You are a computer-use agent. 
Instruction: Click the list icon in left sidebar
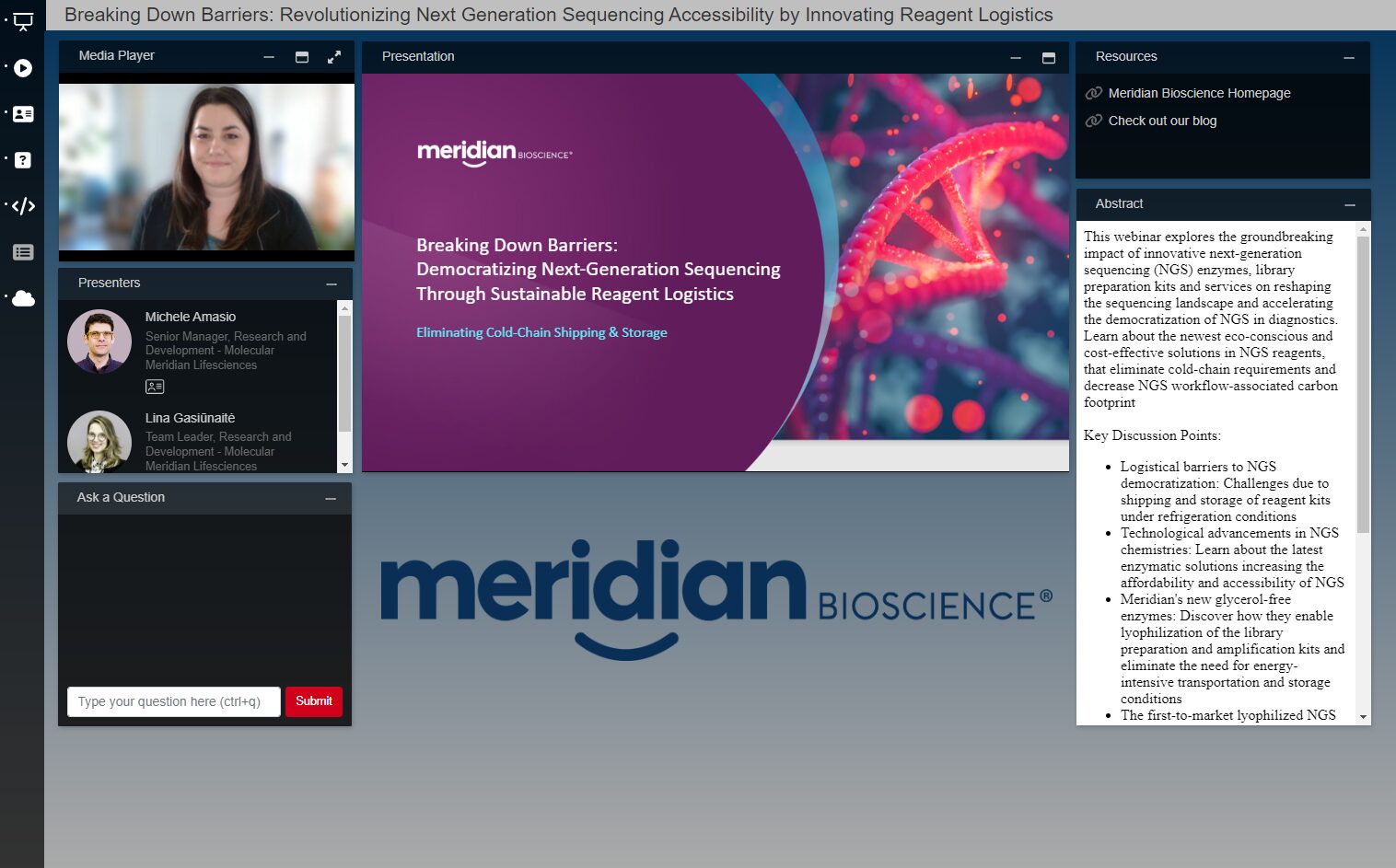click(23, 252)
